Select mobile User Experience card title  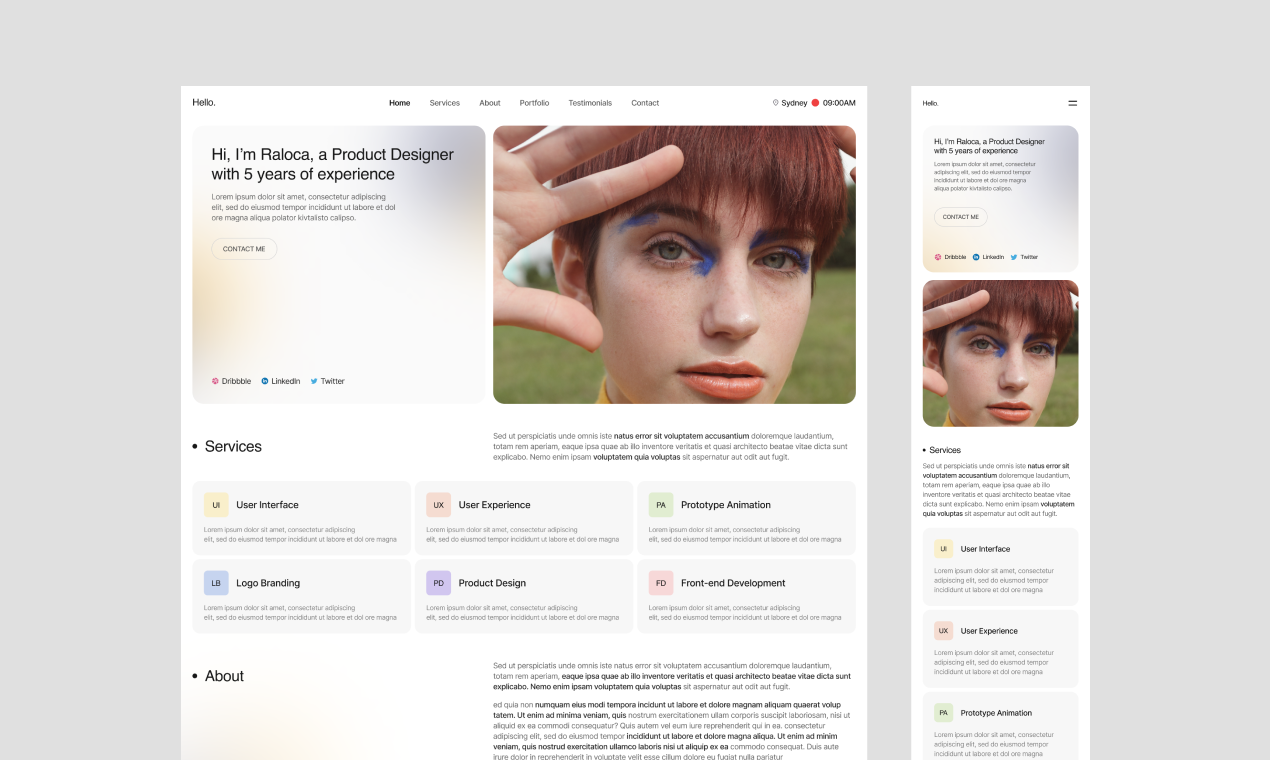(989, 631)
